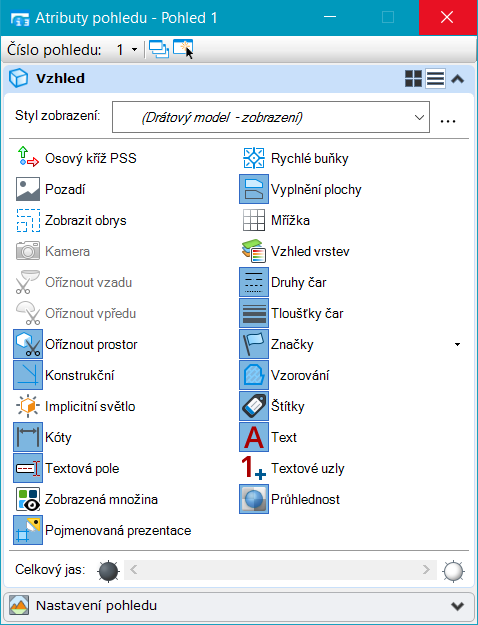Click the Celkový jas brightness slider track
Image resolution: width=478 pixels, height=625 pixels.
280,570
